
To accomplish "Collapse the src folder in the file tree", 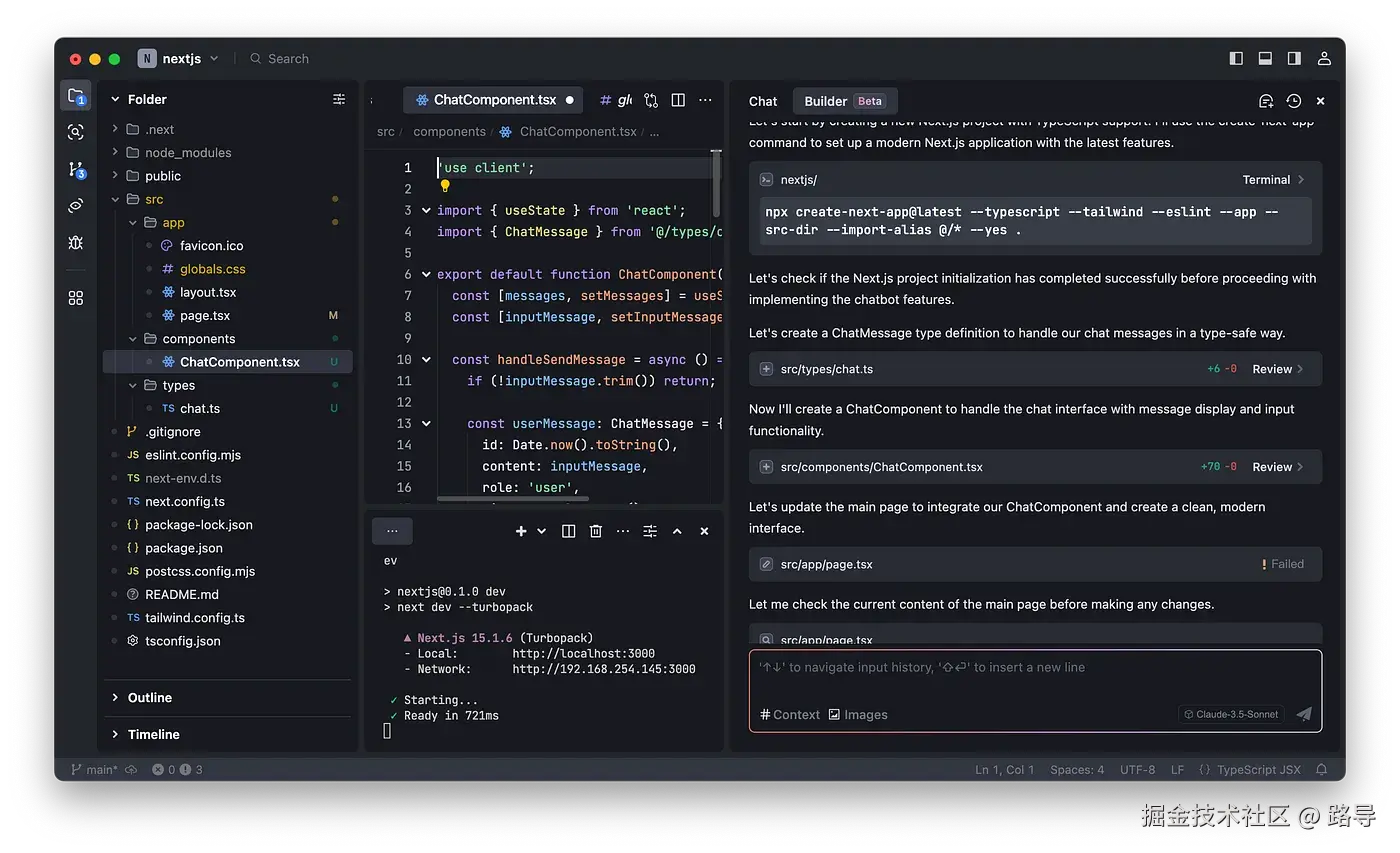I will tap(115, 199).
